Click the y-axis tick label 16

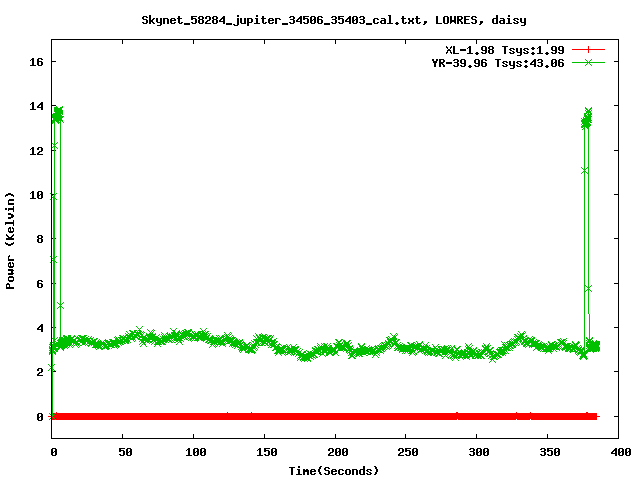click(x=36, y=62)
